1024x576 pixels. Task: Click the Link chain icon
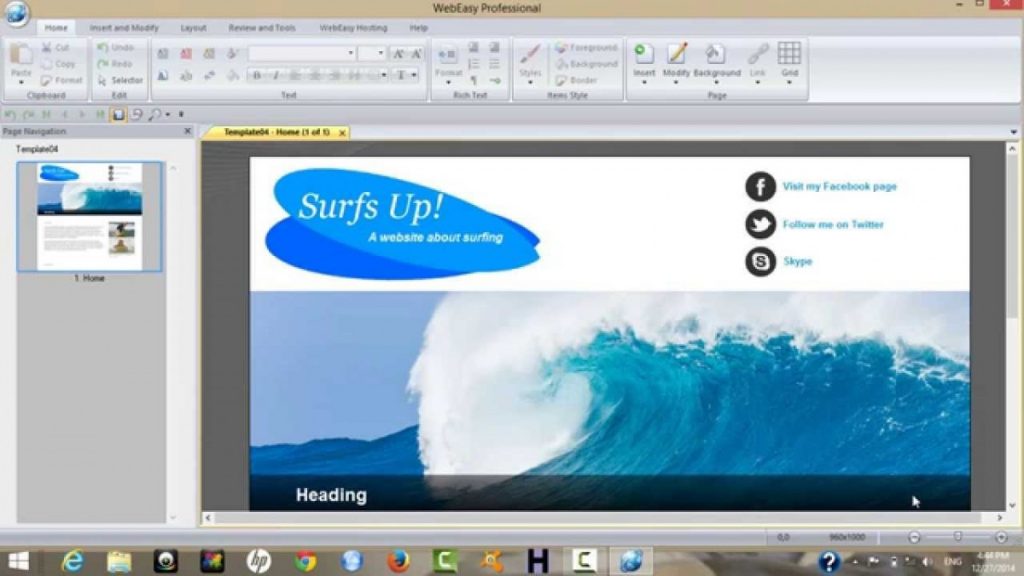[x=758, y=62]
